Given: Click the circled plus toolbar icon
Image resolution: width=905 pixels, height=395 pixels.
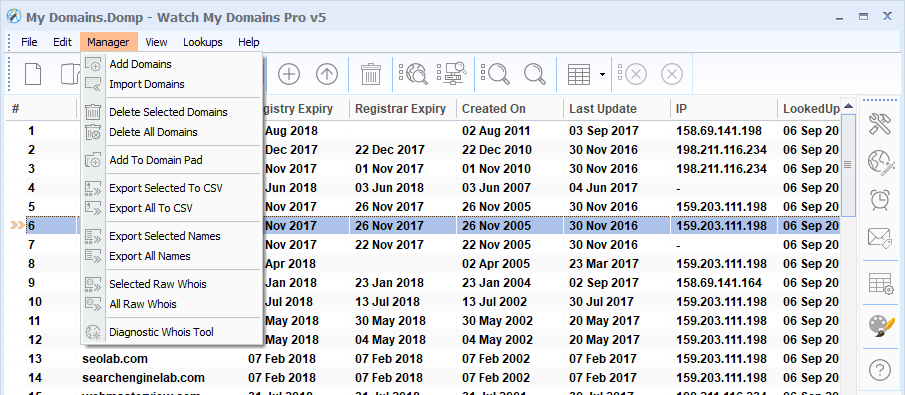Looking at the screenshot, I should (x=289, y=74).
